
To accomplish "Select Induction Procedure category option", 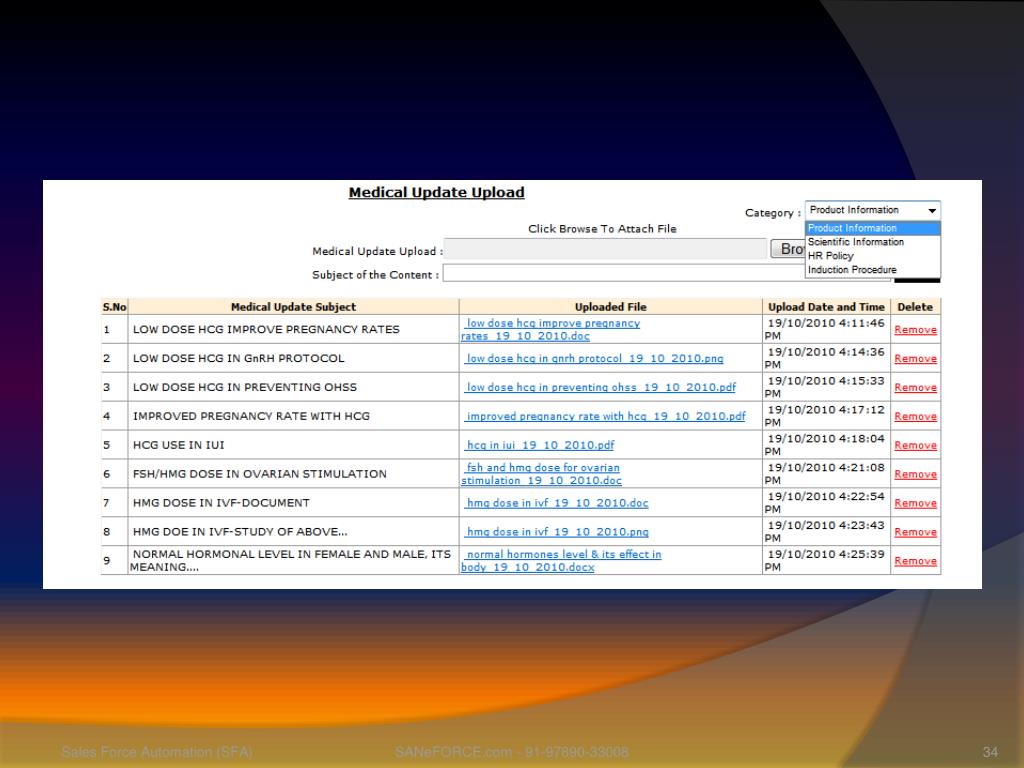I will click(x=872, y=270).
